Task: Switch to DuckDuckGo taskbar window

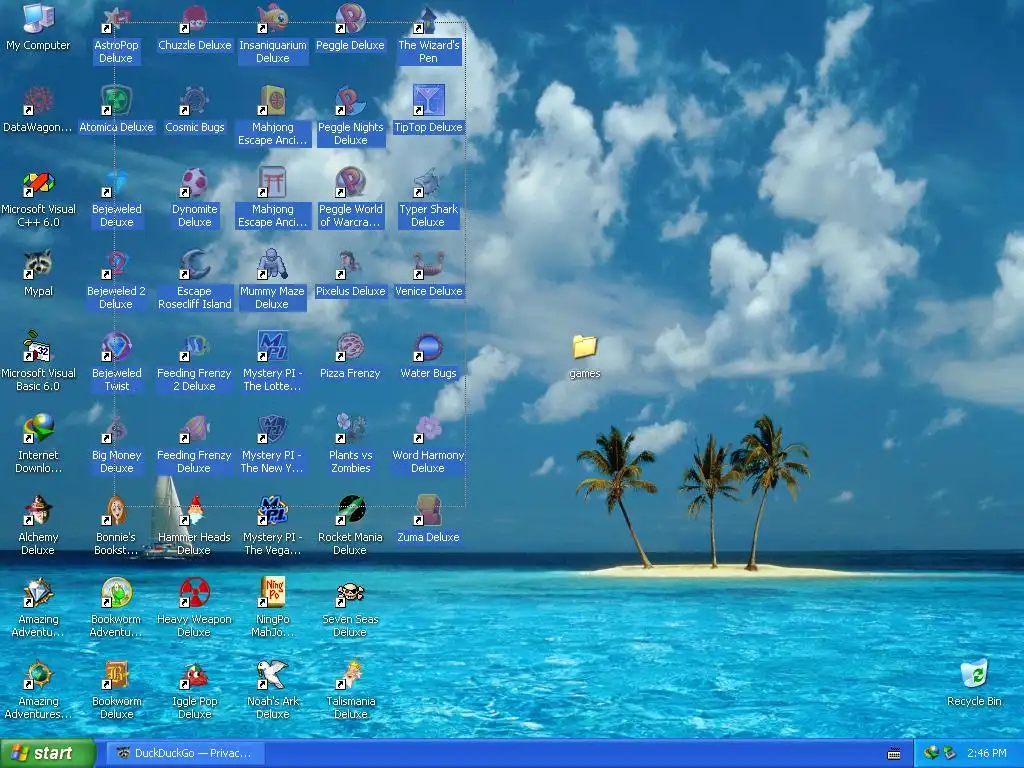Action: 185,754
